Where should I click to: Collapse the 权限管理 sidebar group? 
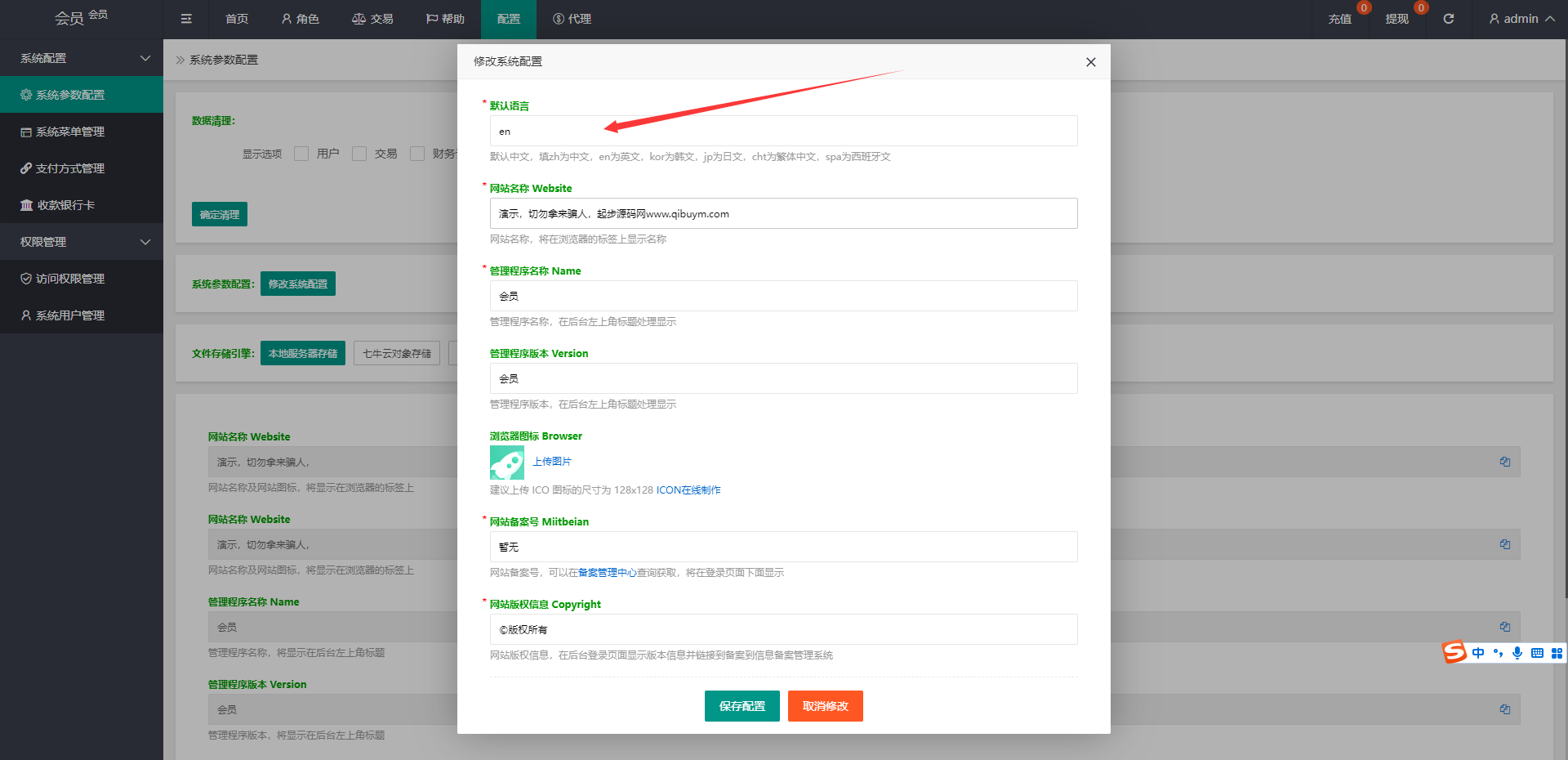pos(82,242)
